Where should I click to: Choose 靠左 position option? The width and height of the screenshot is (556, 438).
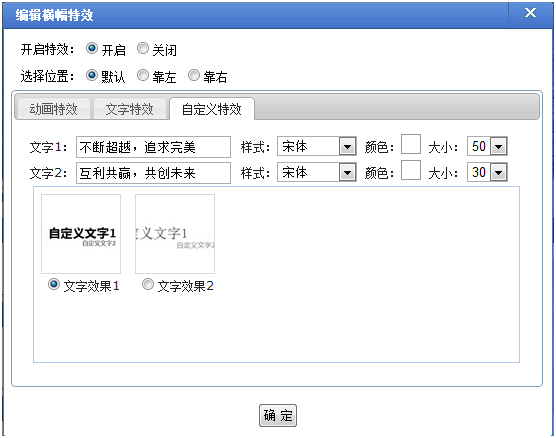pos(143,75)
